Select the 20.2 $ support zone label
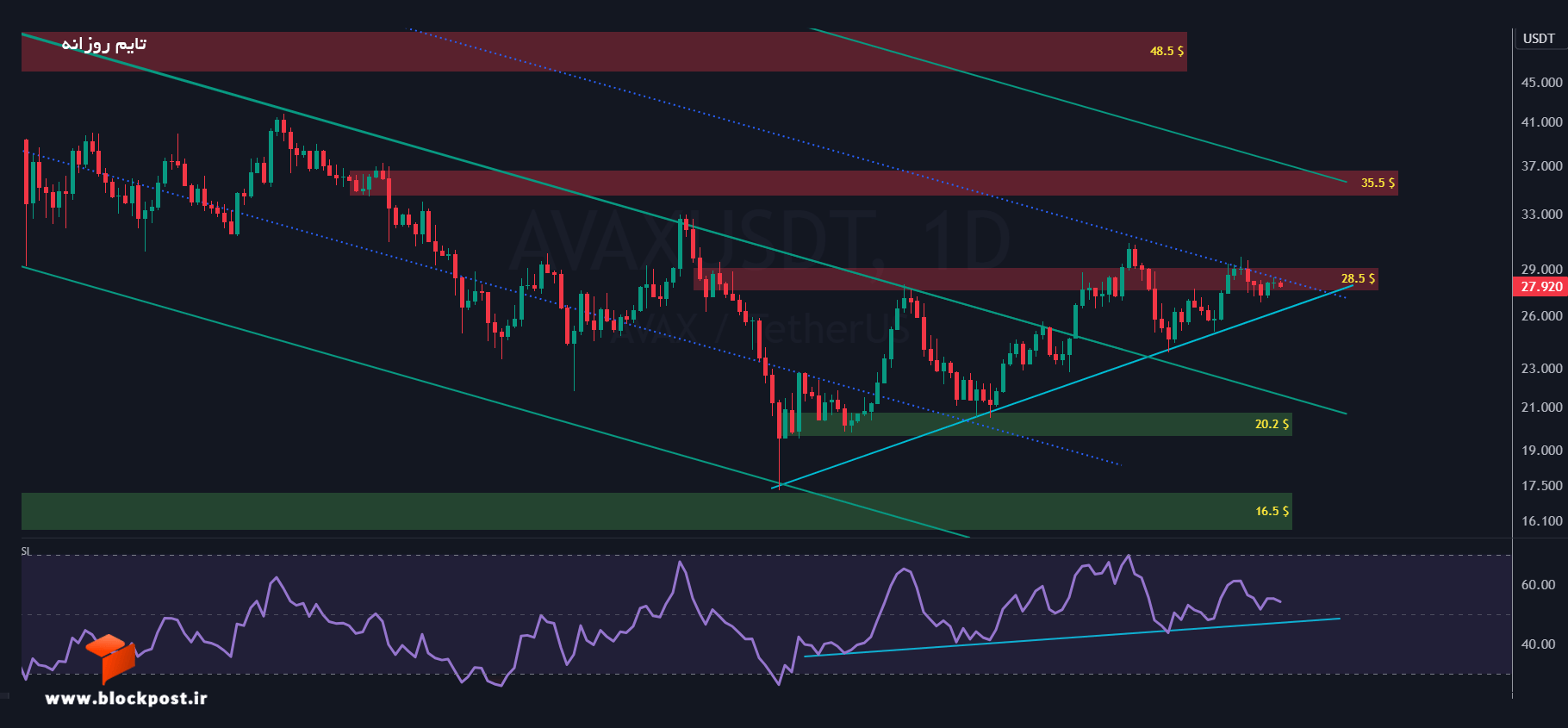Screen dimensions: 1568x728 [1272, 424]
